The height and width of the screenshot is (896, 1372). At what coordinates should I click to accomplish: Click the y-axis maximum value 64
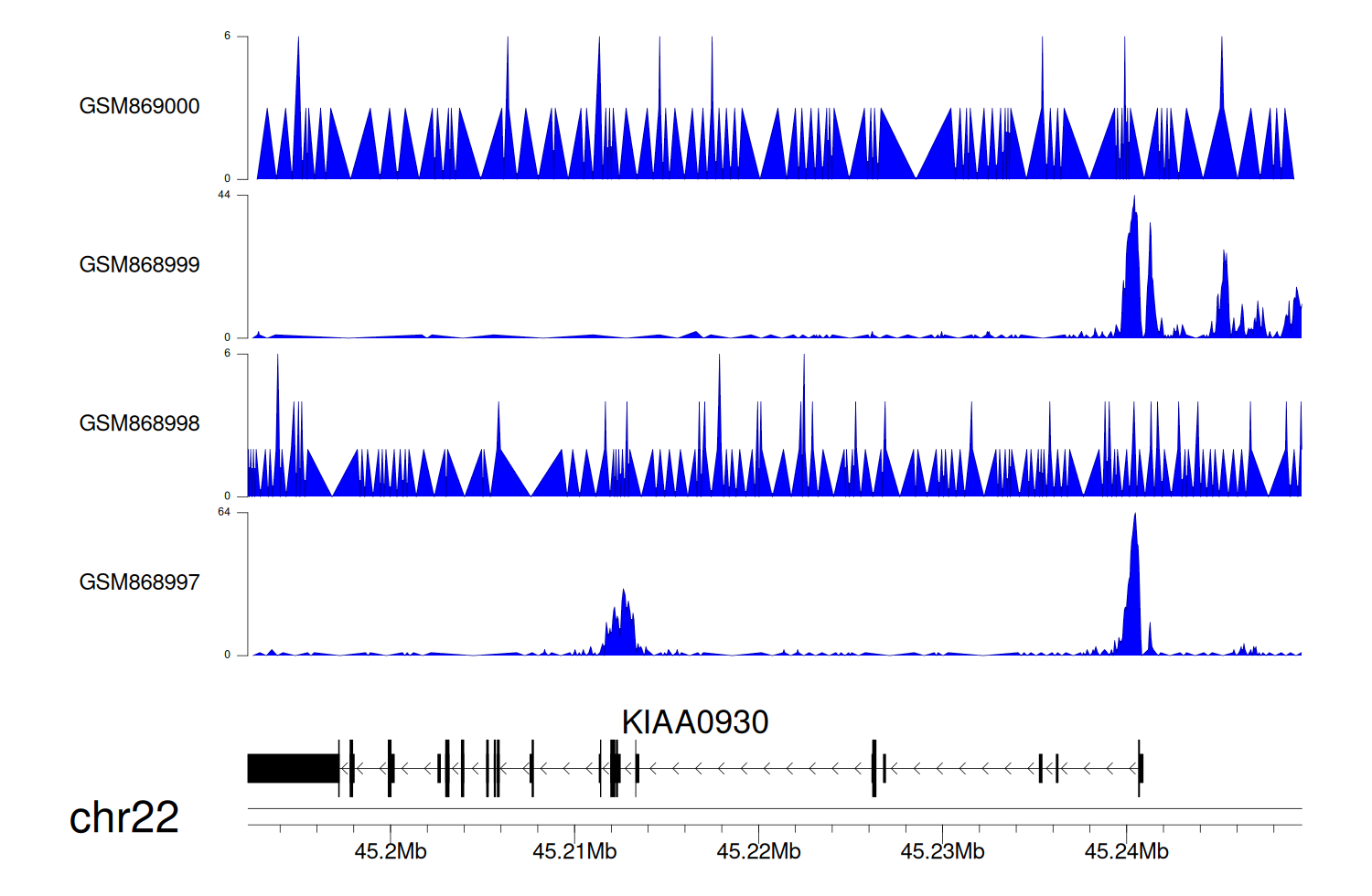click(224, 512)
